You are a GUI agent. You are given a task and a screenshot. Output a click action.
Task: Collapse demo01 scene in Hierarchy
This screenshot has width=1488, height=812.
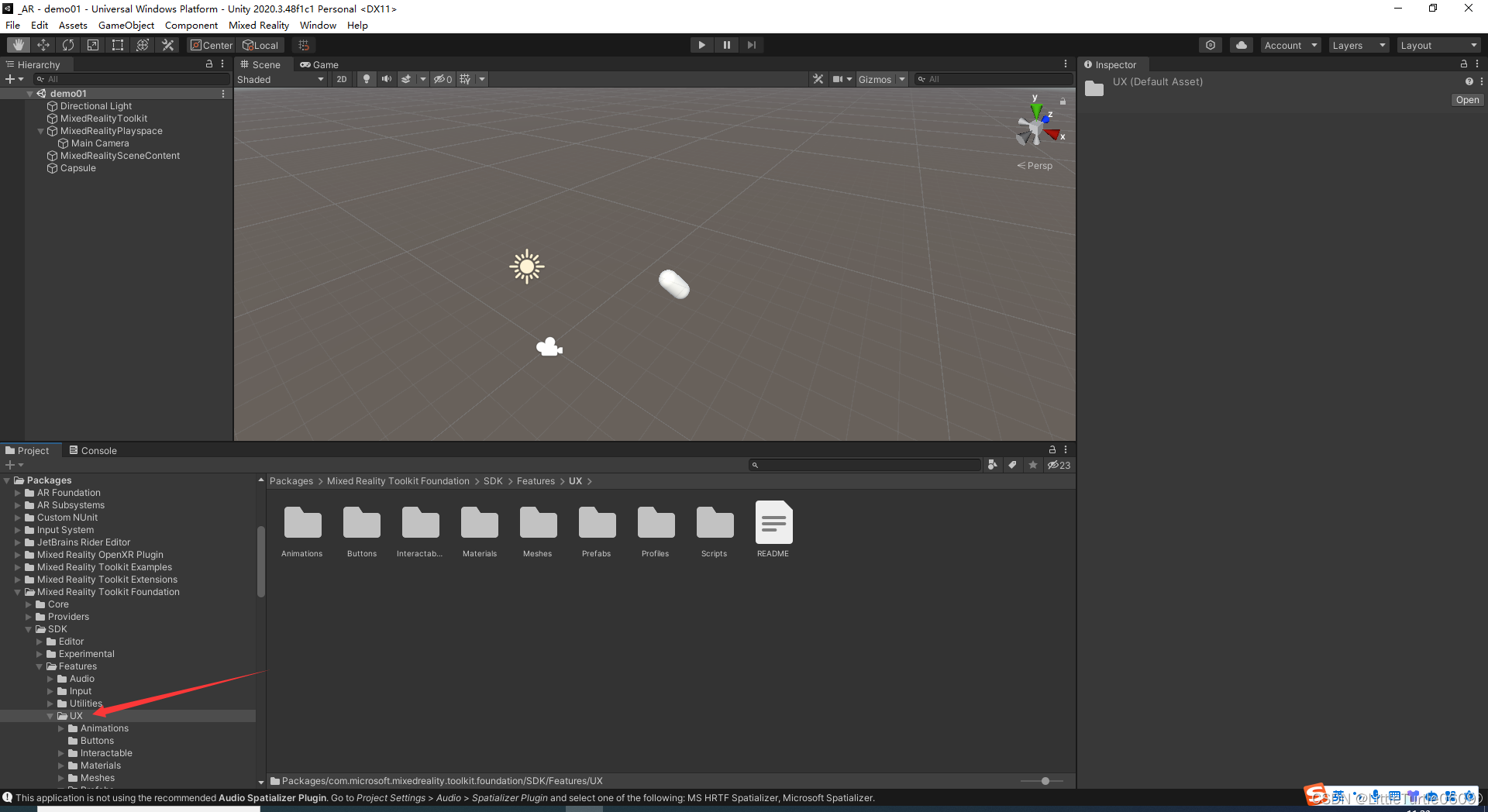29,94
